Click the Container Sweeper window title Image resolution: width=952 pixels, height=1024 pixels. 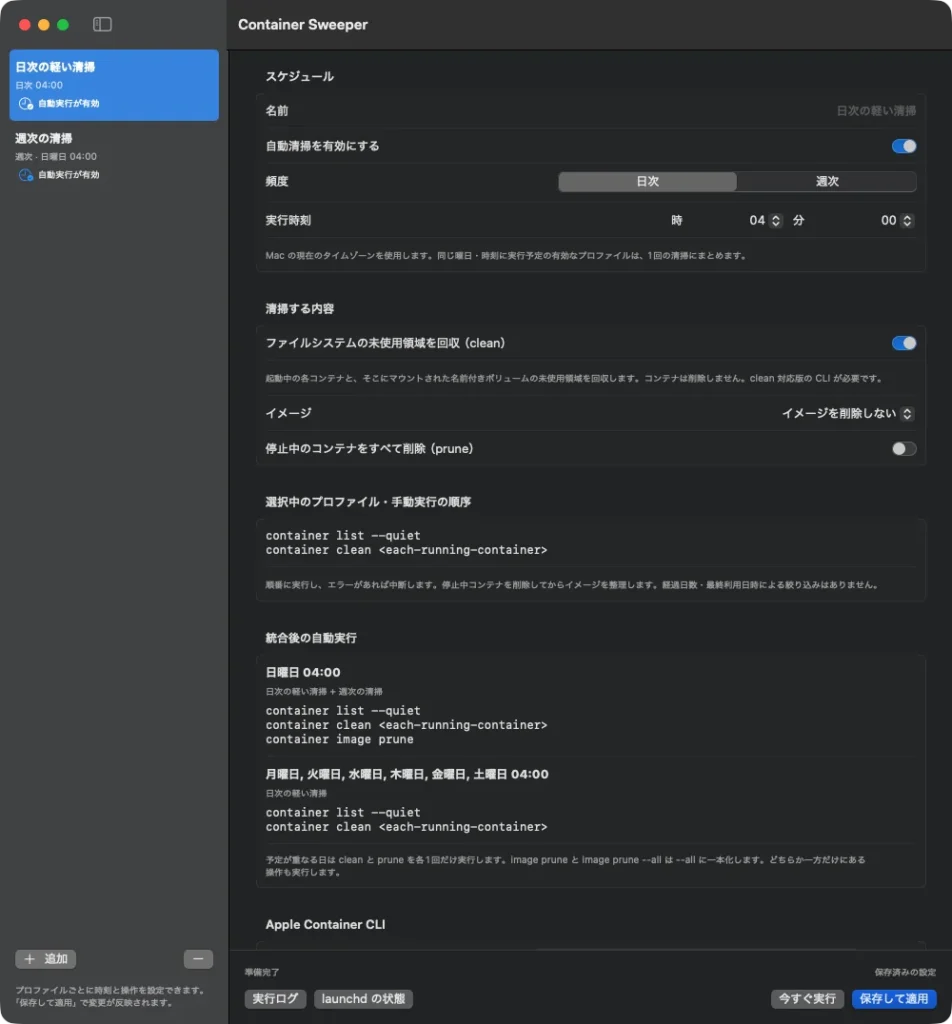click(x=303, y=25)
